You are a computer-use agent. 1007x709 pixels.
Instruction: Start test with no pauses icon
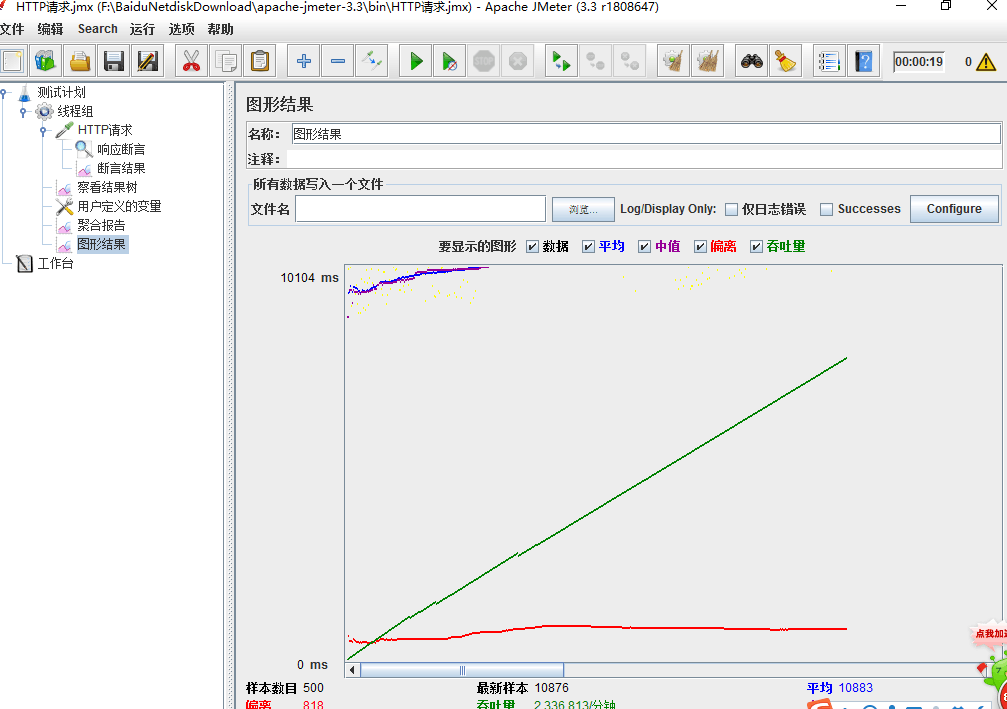(450, 62)
